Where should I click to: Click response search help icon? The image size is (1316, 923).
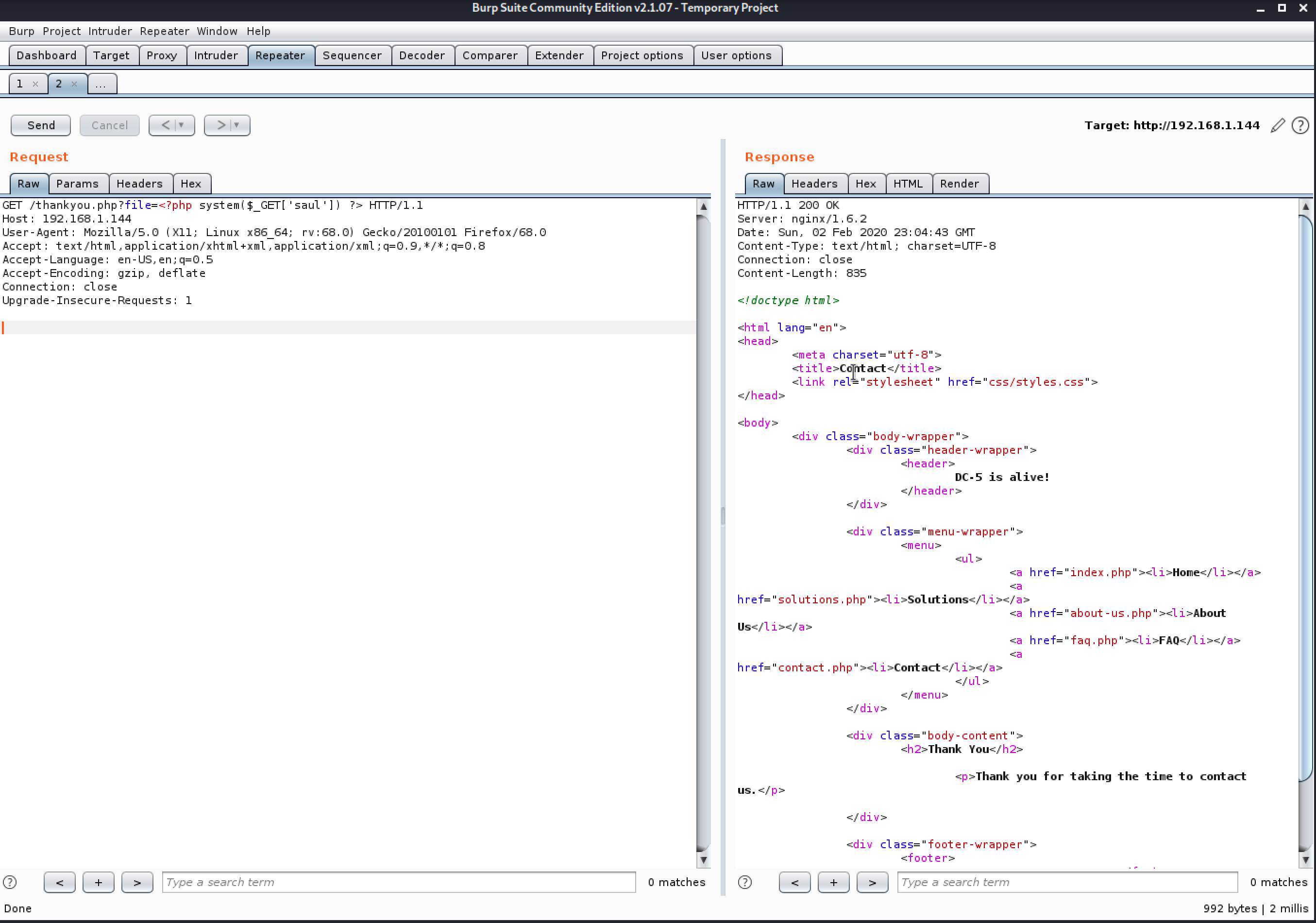point(744,882)
